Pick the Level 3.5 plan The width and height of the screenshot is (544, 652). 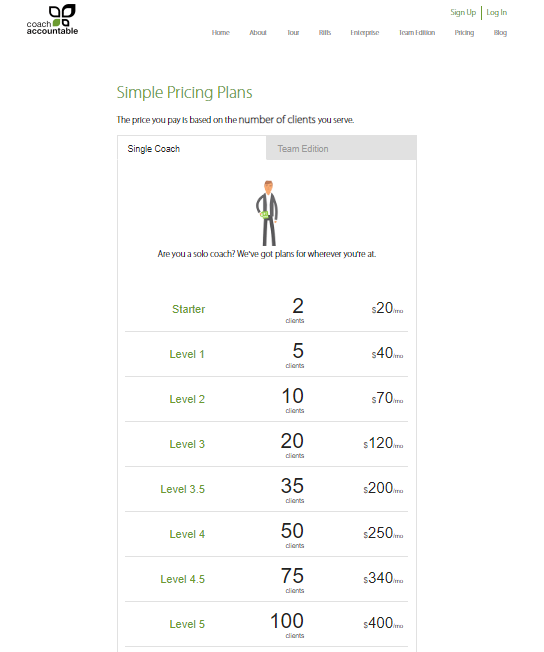266,489
